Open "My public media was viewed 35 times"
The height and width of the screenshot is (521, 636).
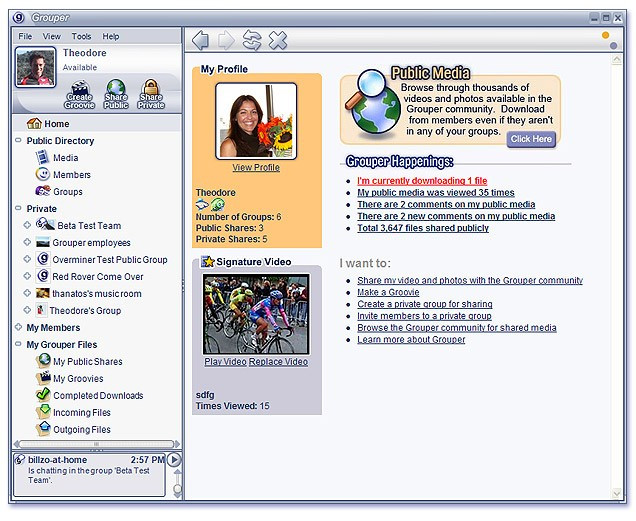pos(436,192)
